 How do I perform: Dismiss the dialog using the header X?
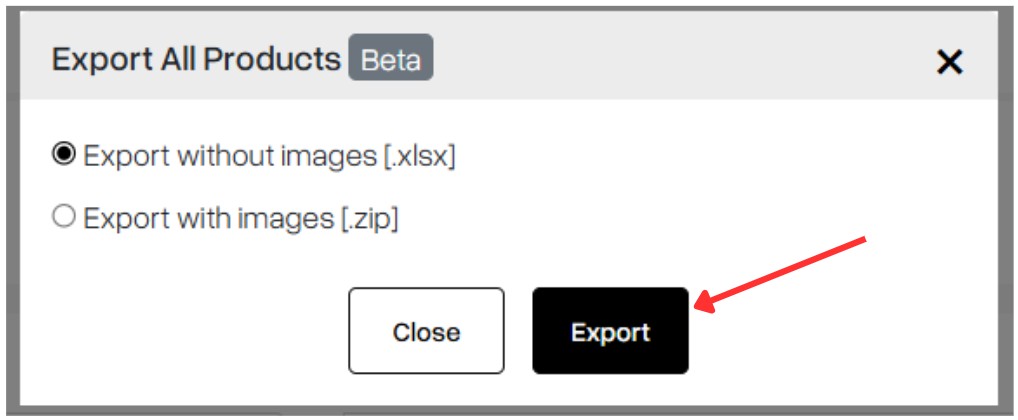tap(949, 62)
